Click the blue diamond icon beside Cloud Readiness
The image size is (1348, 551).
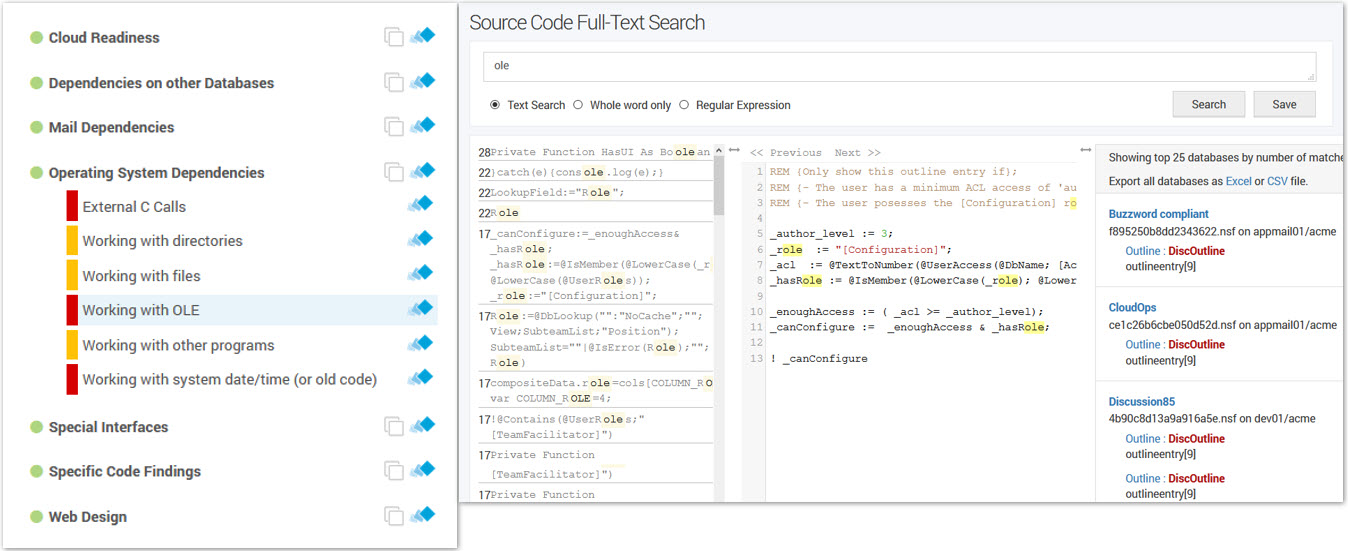[422, 36]
